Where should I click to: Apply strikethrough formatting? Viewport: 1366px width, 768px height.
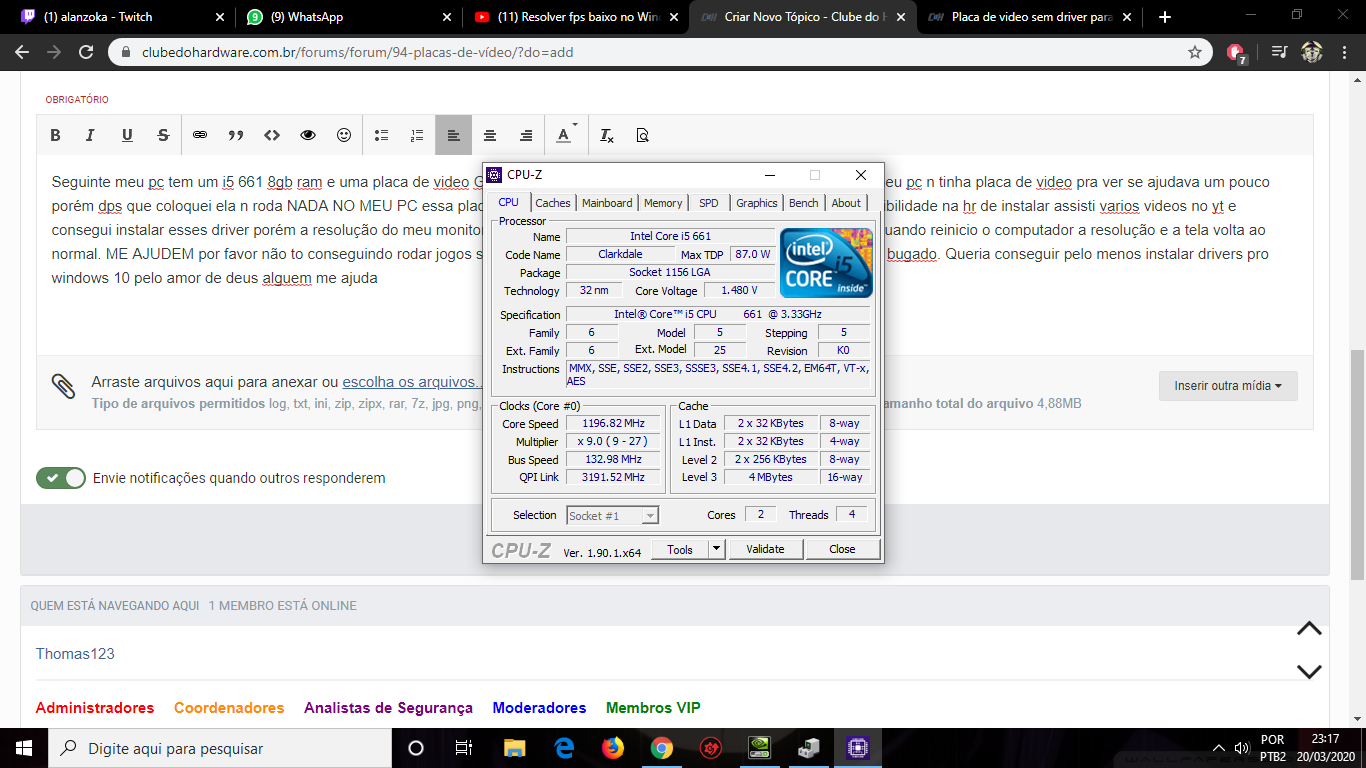point(163,135)
